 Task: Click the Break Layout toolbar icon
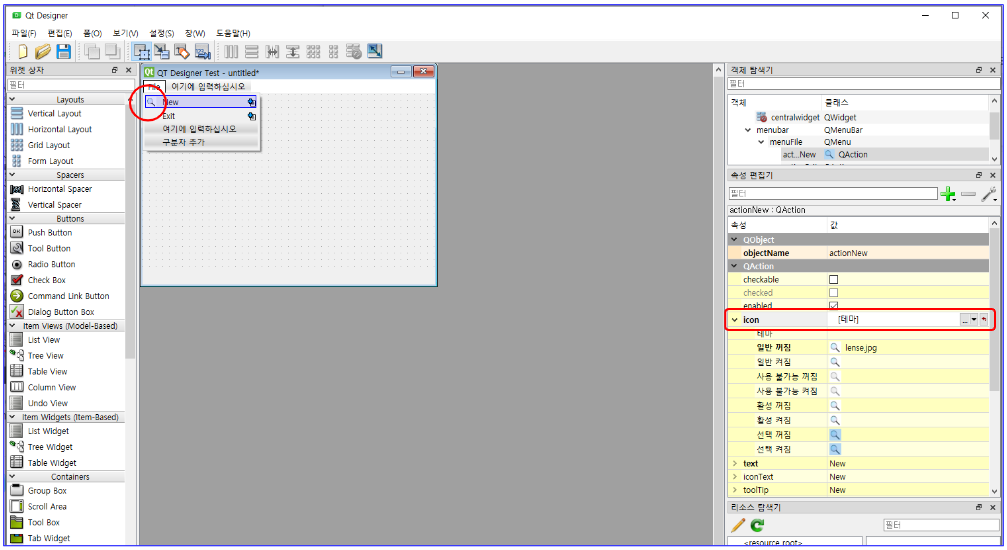(x=353, y=51)
